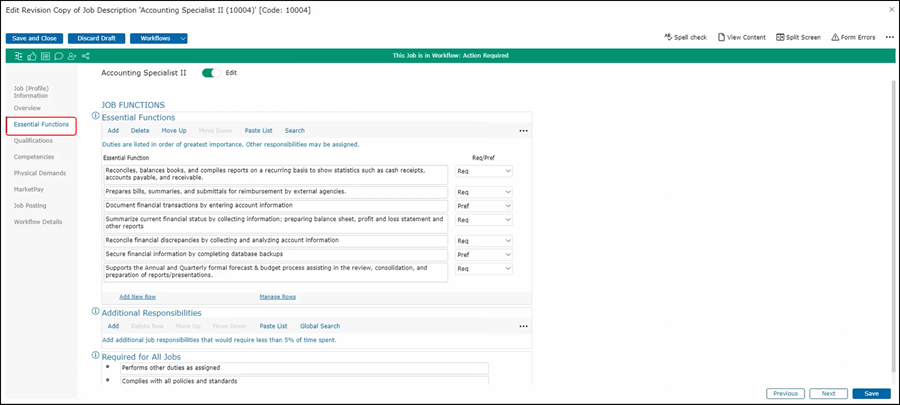Click the vertical scrollbar on the right
Image resolution: width=900 pixels, height=405 pixels.
tap(891, 200)
